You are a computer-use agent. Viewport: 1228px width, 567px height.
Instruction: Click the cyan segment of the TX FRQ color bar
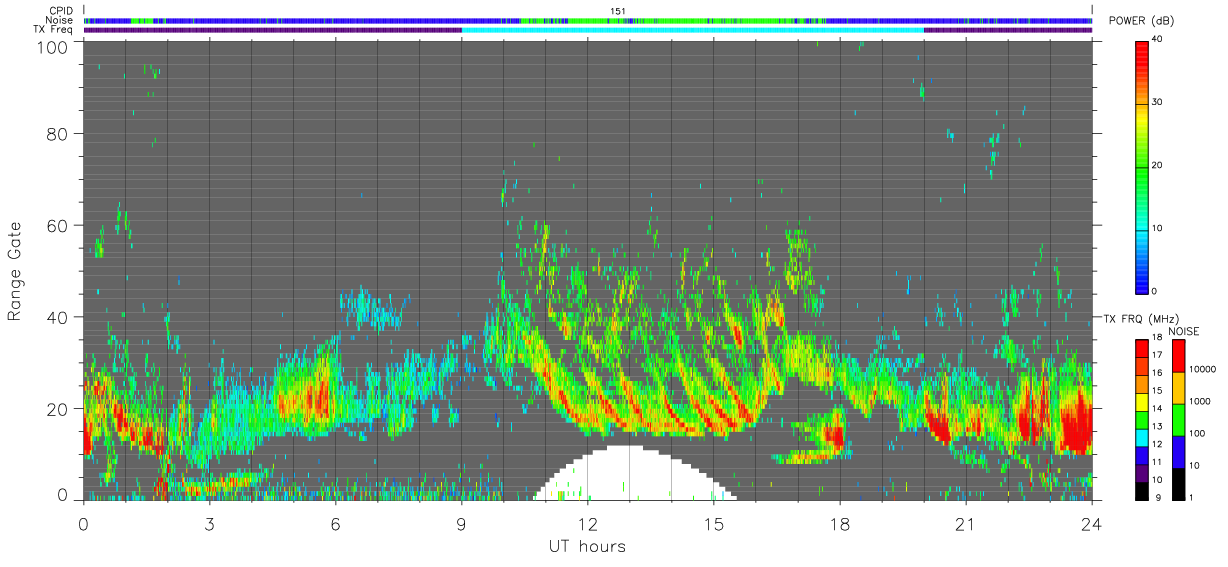[x=1141, y=436]
